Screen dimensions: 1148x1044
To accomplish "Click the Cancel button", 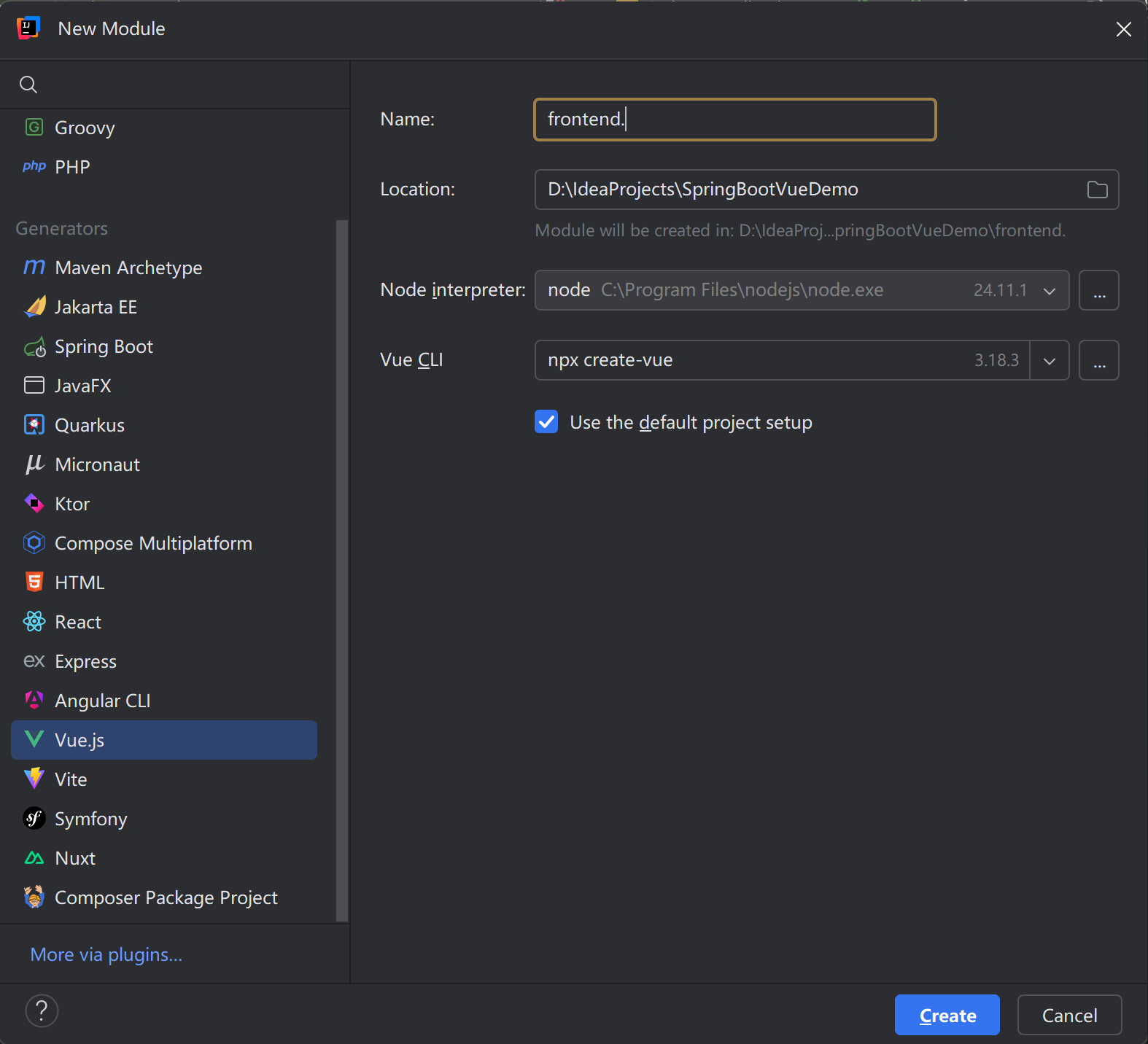I will pos(1069,1015).
